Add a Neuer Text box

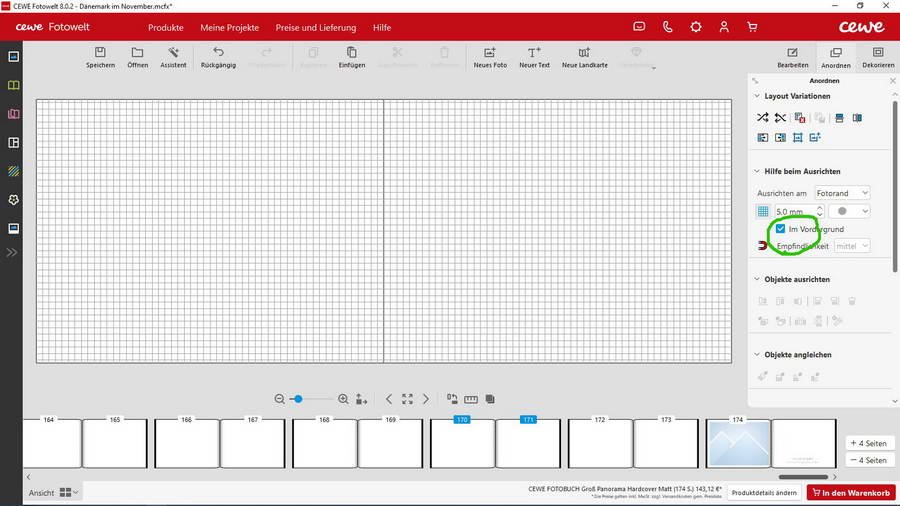pos(534,53)
